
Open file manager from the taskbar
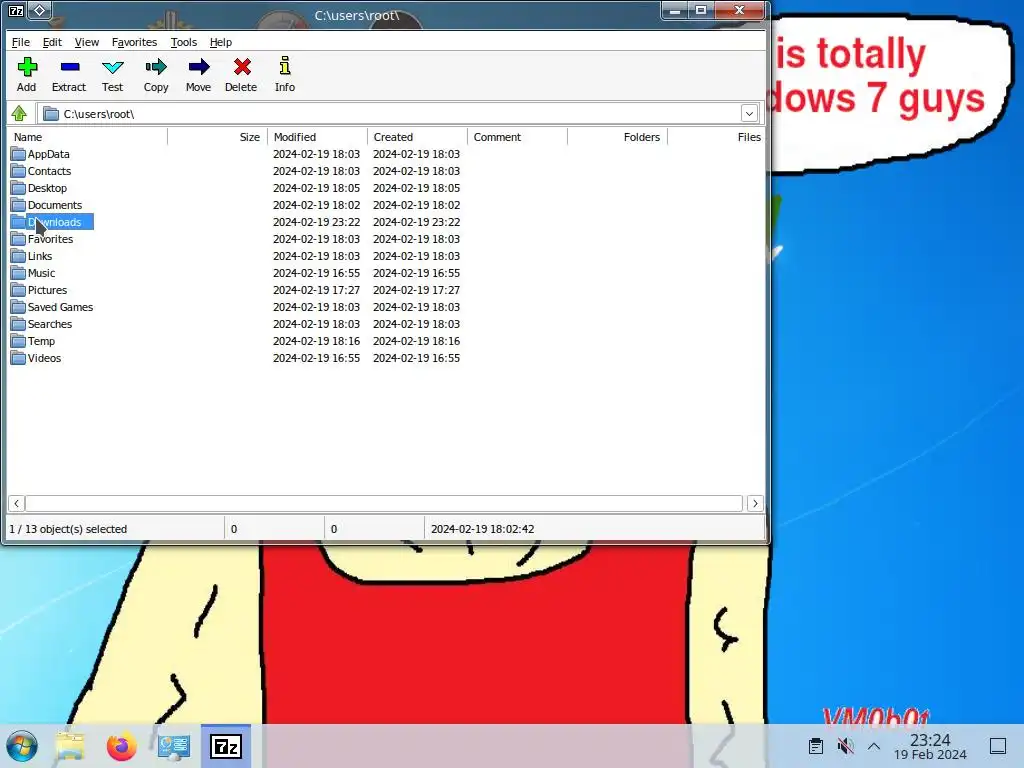[x=70, y=746]
